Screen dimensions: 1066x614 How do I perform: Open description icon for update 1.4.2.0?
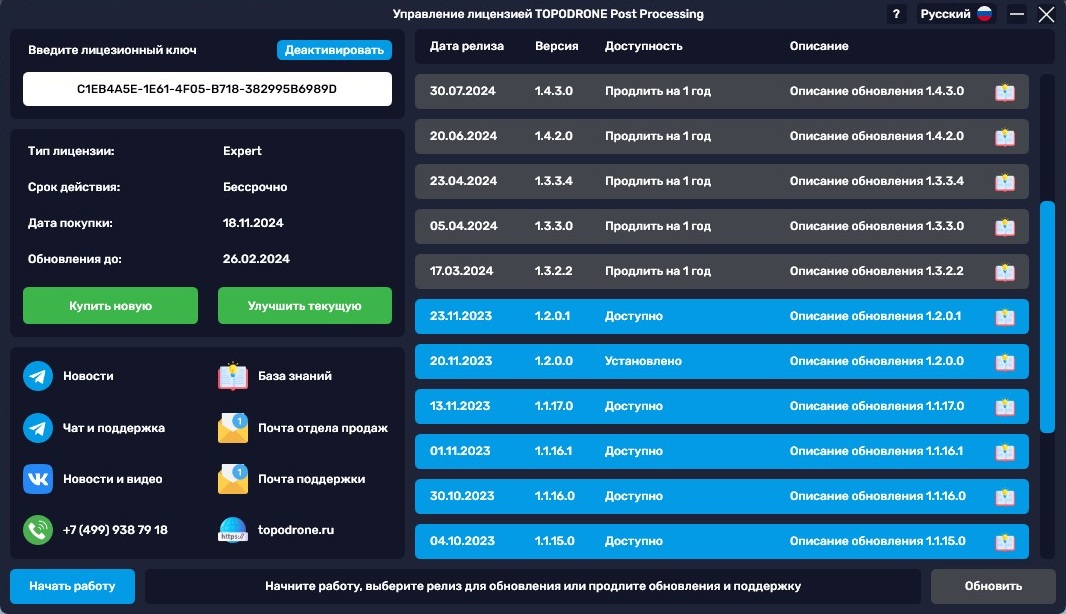click(x=1004, y=137)
